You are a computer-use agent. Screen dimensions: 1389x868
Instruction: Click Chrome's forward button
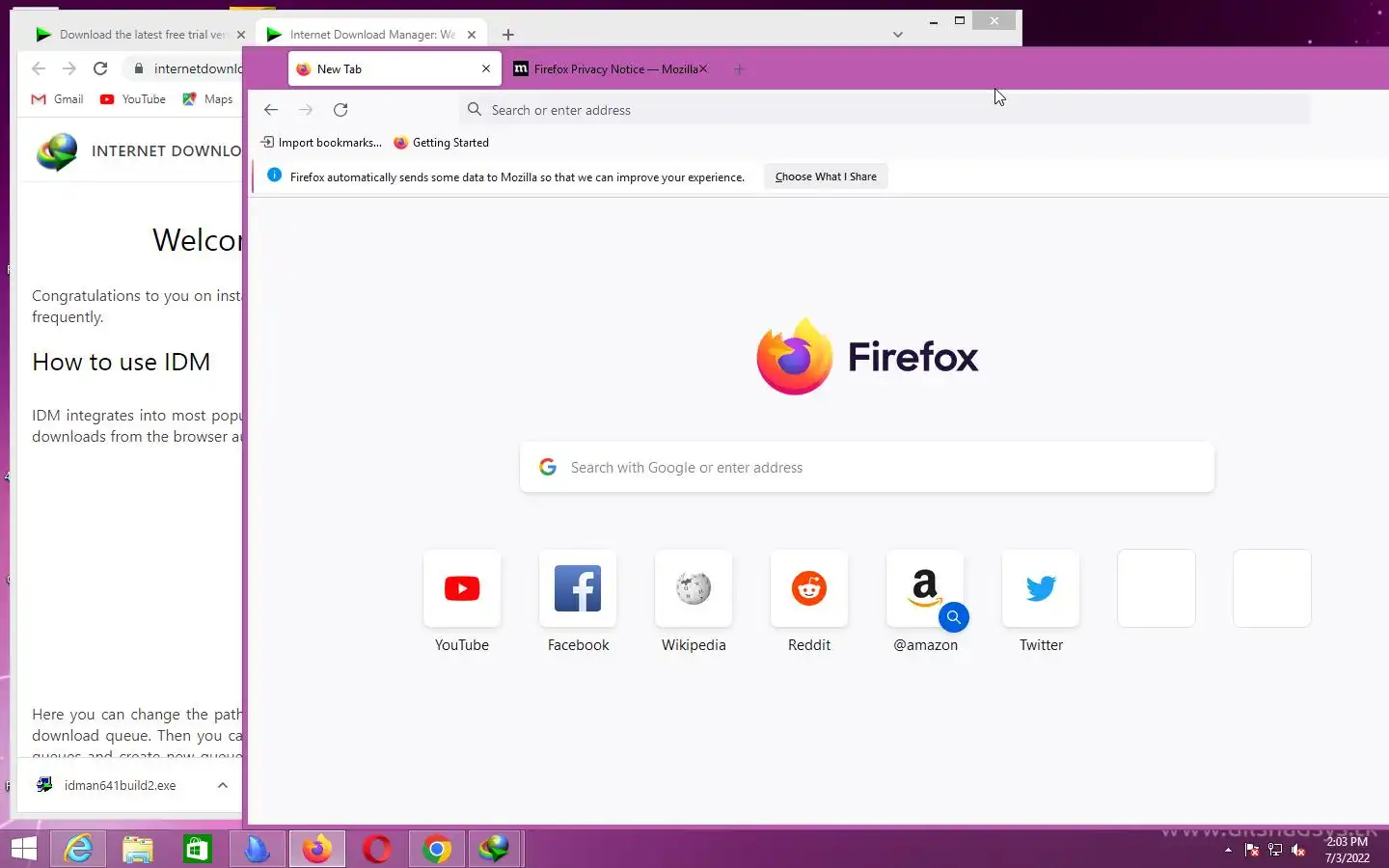pos(68,68)
